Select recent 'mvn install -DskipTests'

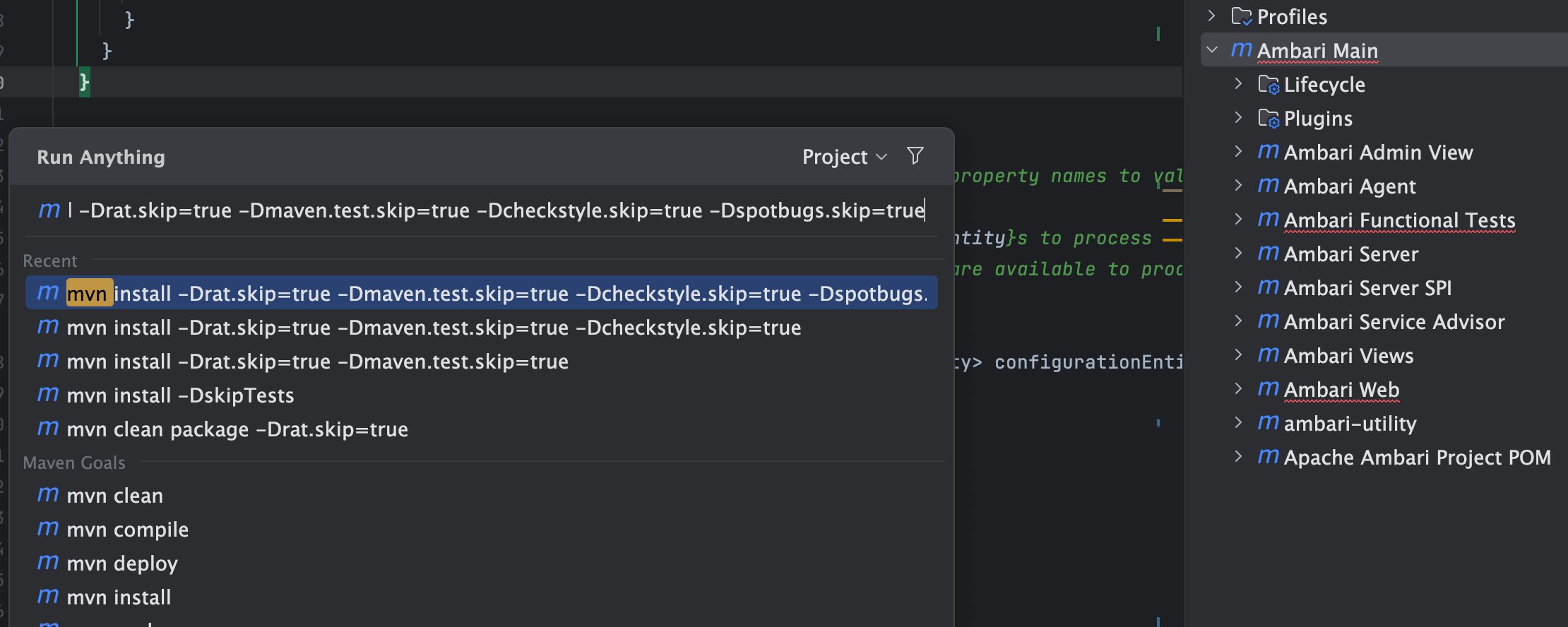tap(482, 395)
